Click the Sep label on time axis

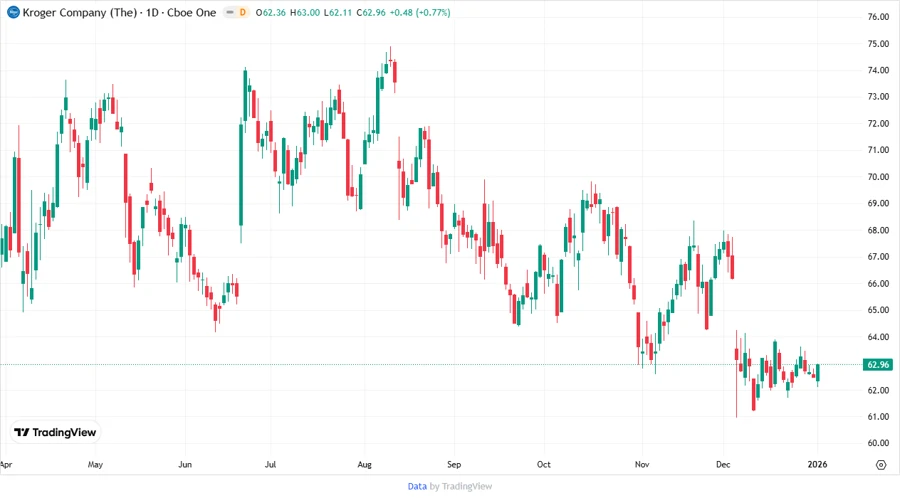(x=454, y=464)
